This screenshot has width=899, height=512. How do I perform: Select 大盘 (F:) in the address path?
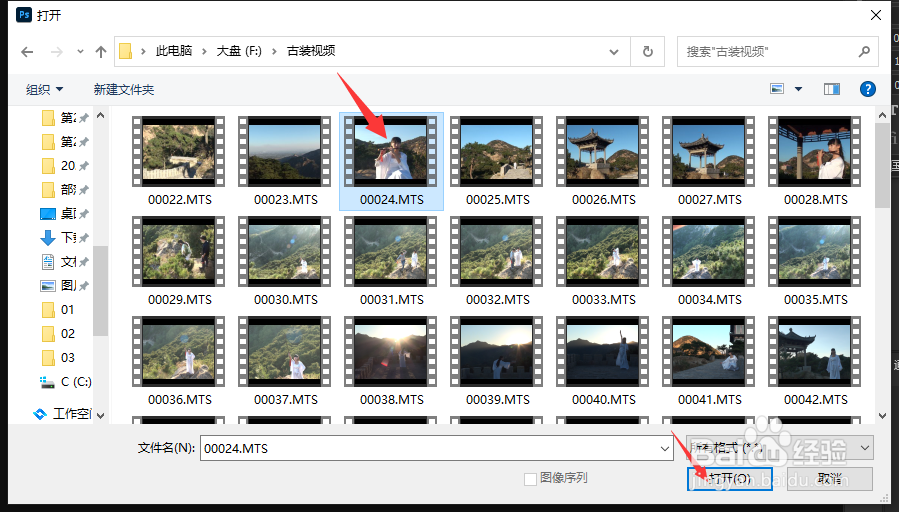pos(239,51)
